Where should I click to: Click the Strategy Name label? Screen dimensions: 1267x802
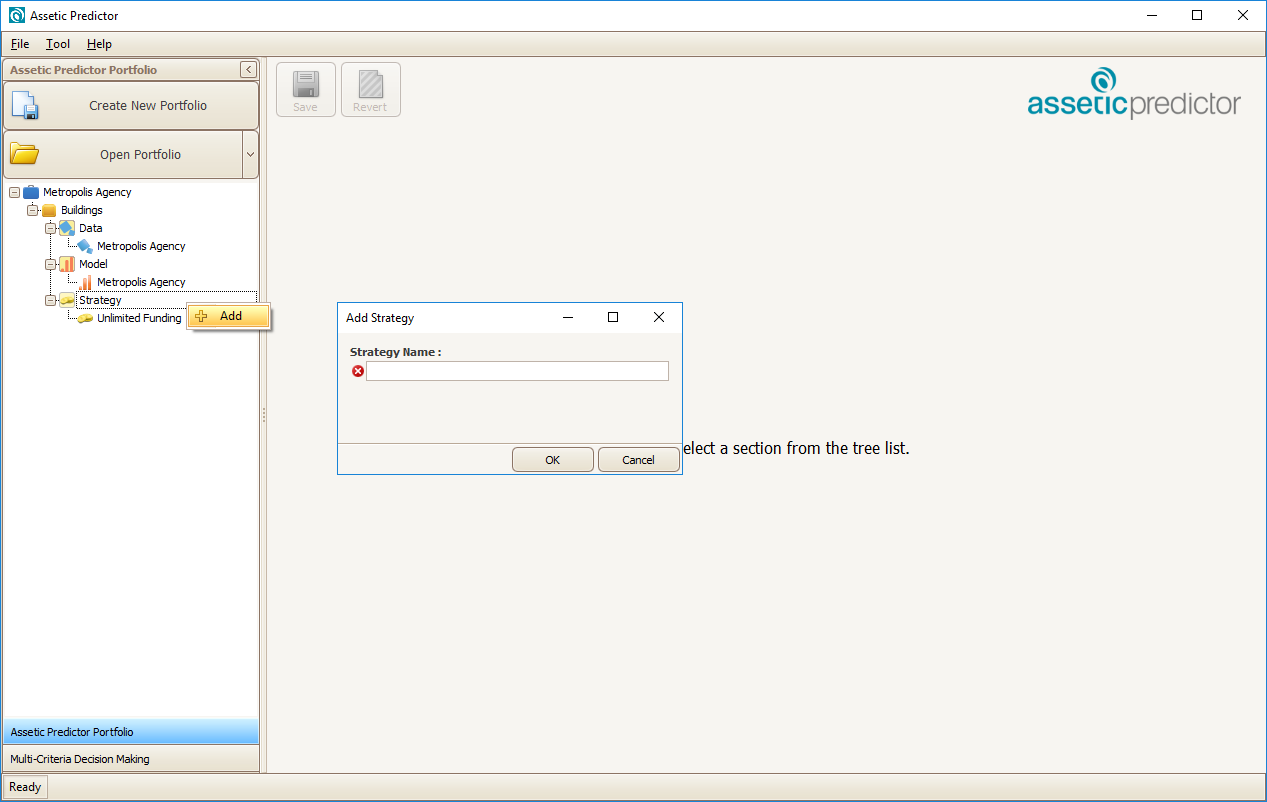pos(396,352)
